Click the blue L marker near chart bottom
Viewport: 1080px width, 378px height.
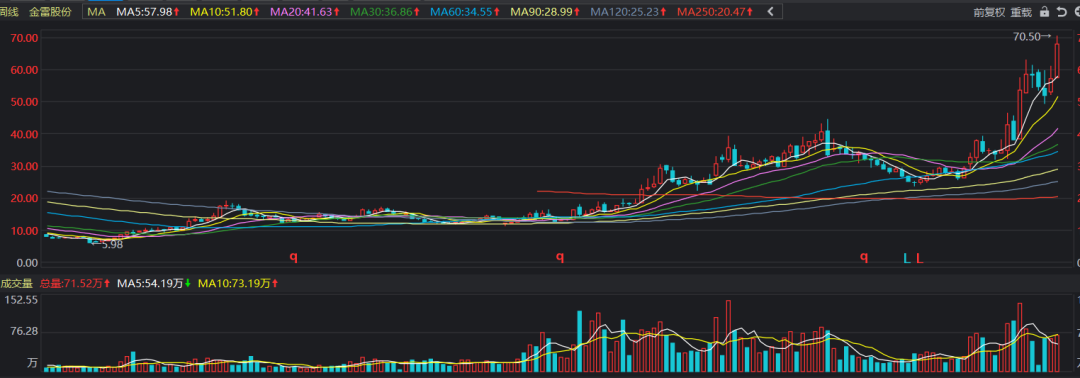[907, 259]
